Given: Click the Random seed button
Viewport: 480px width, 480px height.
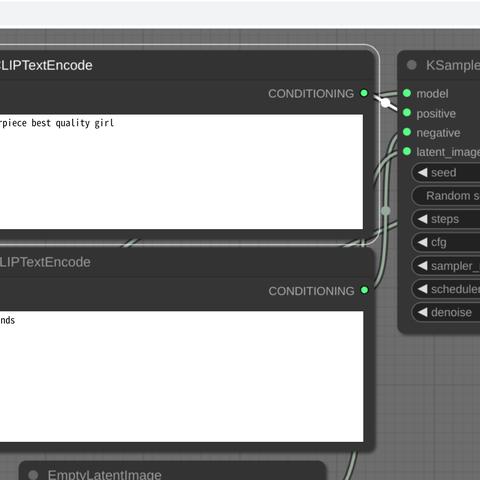Looking at the screenshot, I should (446, 196).
